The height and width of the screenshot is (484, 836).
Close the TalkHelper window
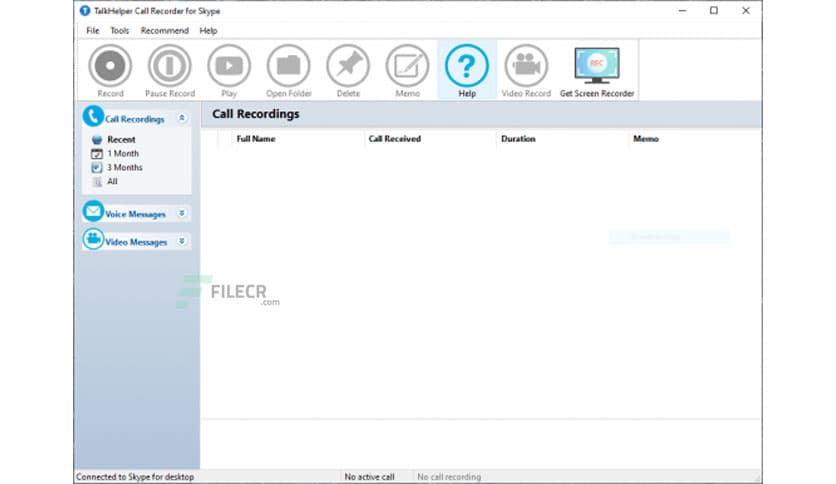click(746, 11)
